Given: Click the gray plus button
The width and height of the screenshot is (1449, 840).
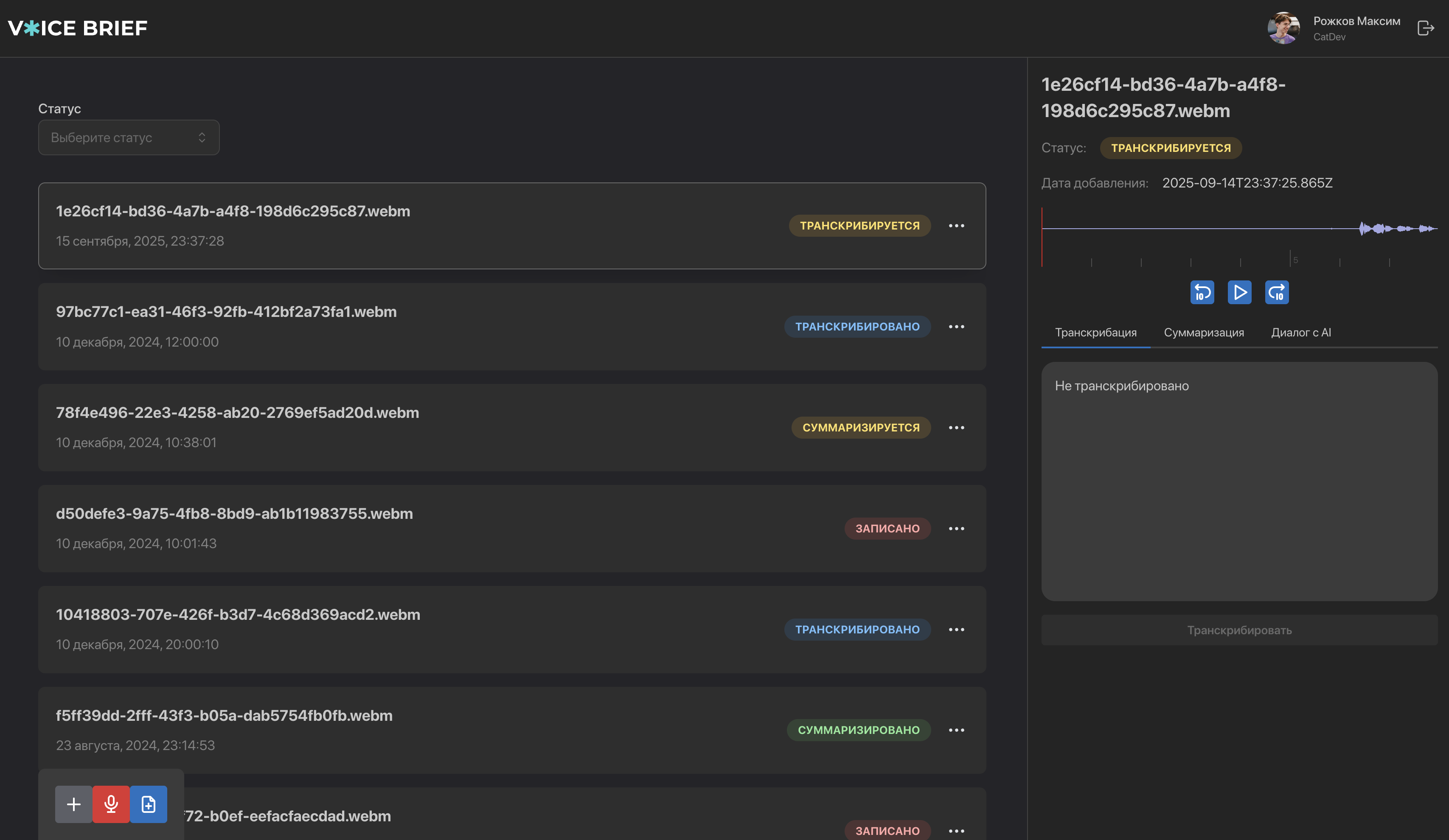Looking at the screenshot, I should click(73, 804).
